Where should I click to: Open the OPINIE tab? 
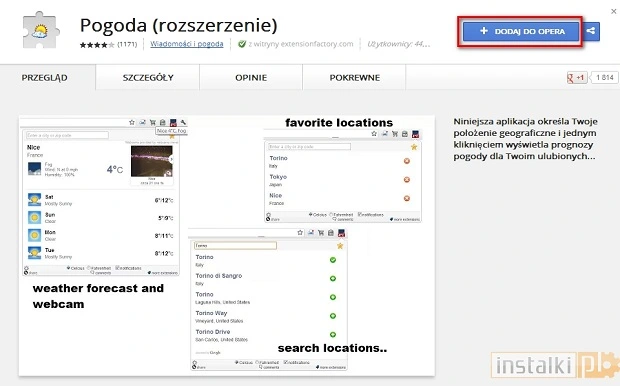coord(251,78)
